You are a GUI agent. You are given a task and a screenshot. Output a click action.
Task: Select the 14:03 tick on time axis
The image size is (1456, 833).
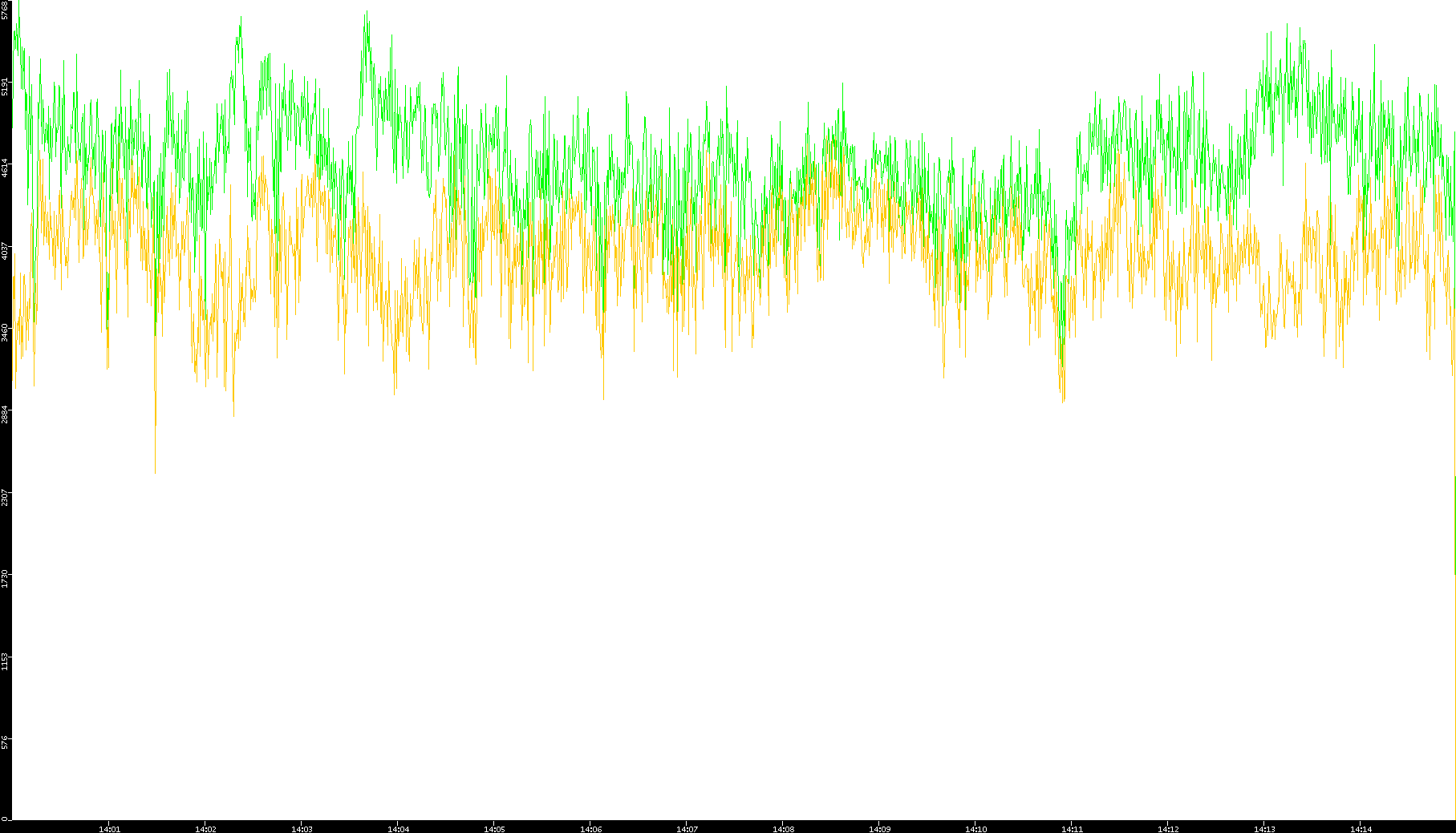(302, 829)
